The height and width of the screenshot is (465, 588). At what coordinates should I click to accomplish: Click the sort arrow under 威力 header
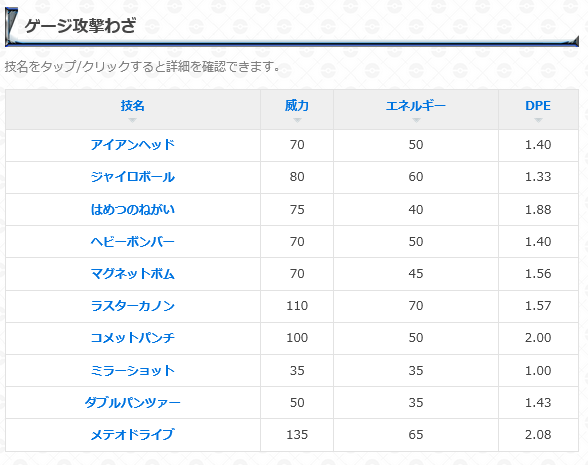click(297, 120)
